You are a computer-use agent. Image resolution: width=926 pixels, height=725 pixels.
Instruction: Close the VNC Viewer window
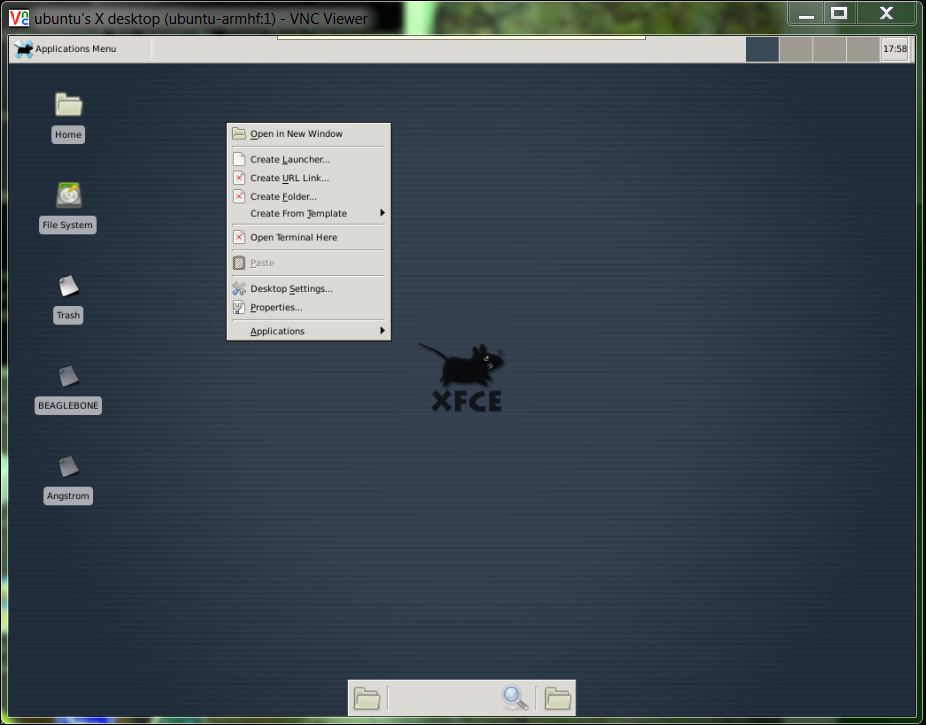(886, 14)
